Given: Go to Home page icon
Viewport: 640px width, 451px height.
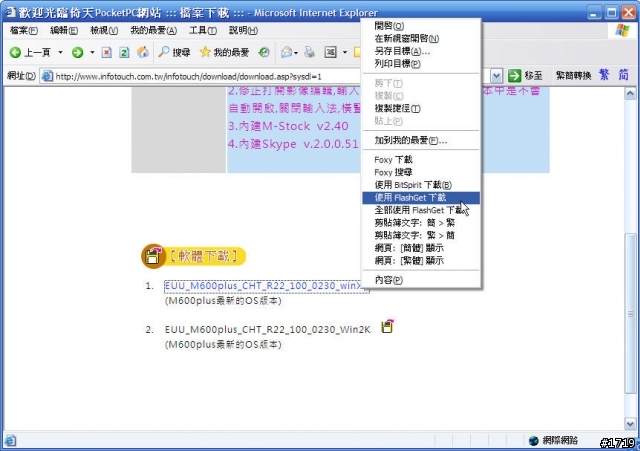Looking at the screenshot, I should tap(143, 52).
